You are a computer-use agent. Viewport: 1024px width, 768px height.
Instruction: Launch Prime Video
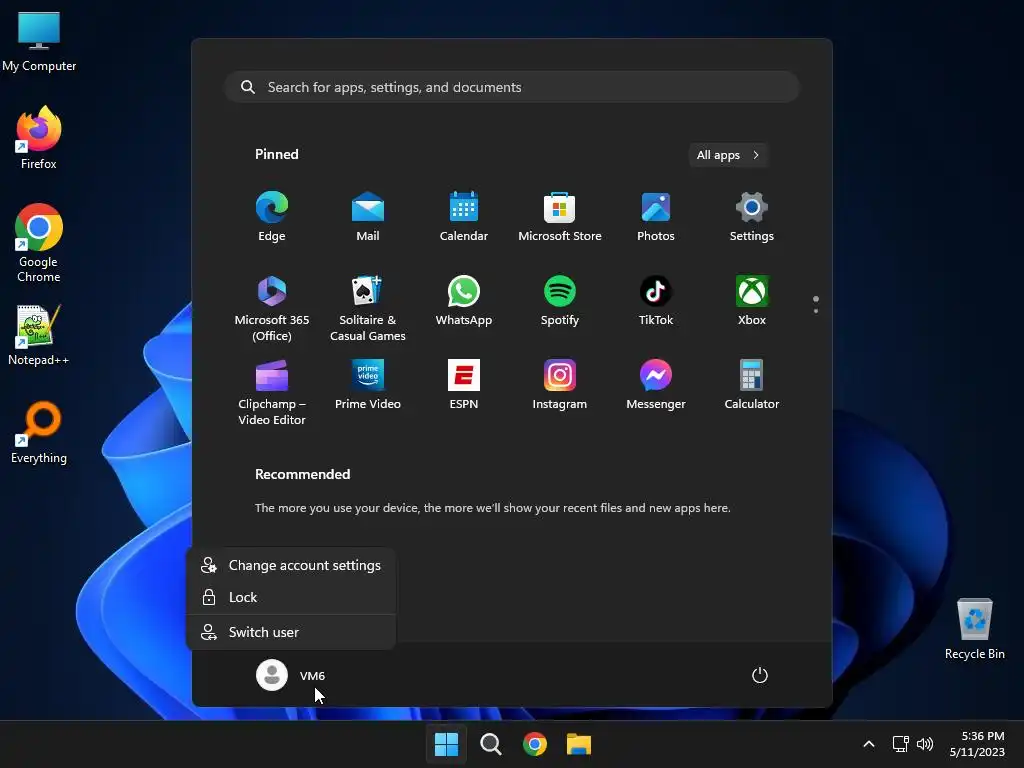pyautogui.click(x=368, y=385)
